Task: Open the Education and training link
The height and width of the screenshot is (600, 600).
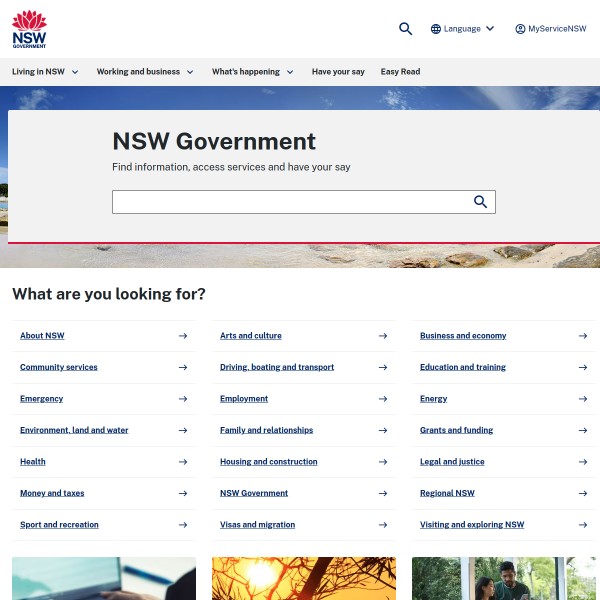Action: point(462,367)
